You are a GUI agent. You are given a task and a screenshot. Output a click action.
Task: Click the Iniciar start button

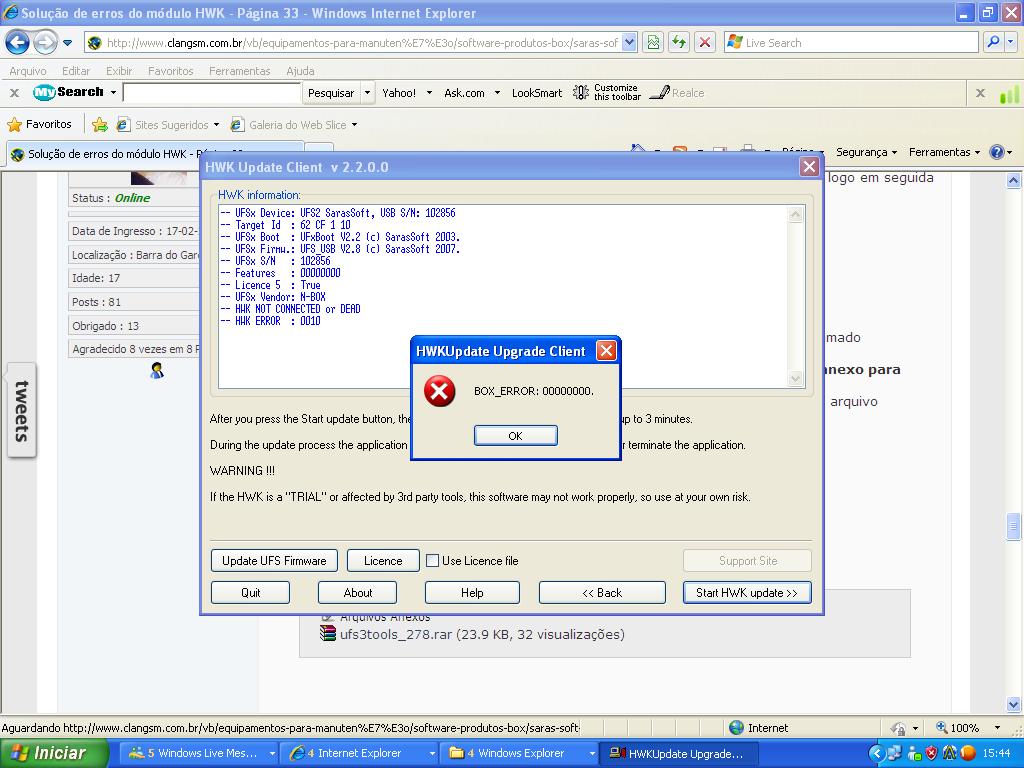pos(54,753)
